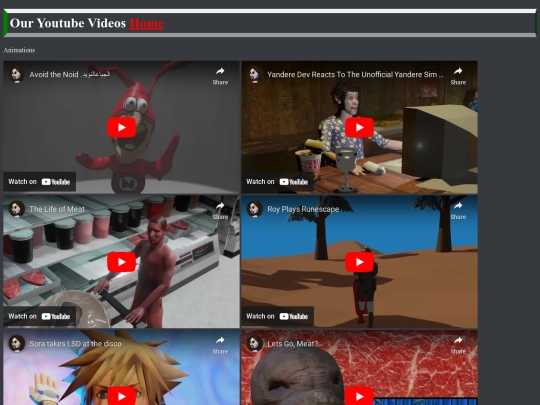Share The Life of Meat video
Image resolution: width=540 pixels, height=405 pixels.
pos(220,211)
